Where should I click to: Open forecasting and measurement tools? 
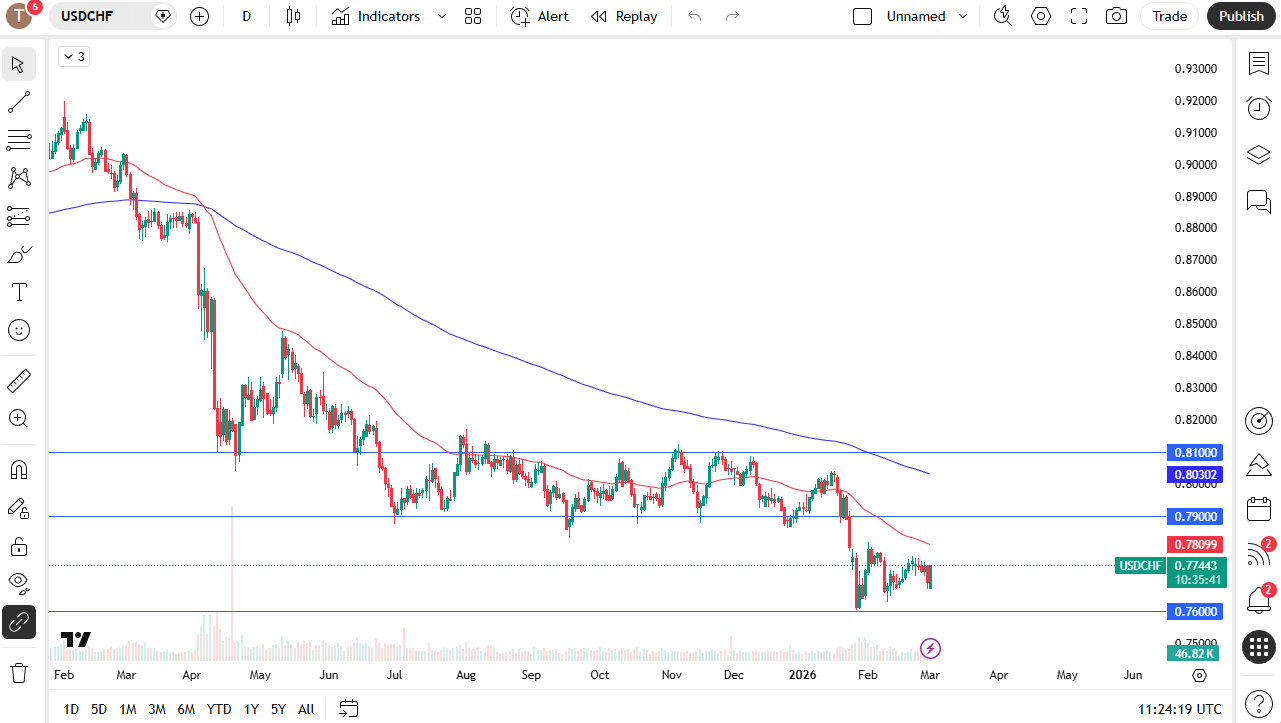pyautogui.click(x=18, y=216)
